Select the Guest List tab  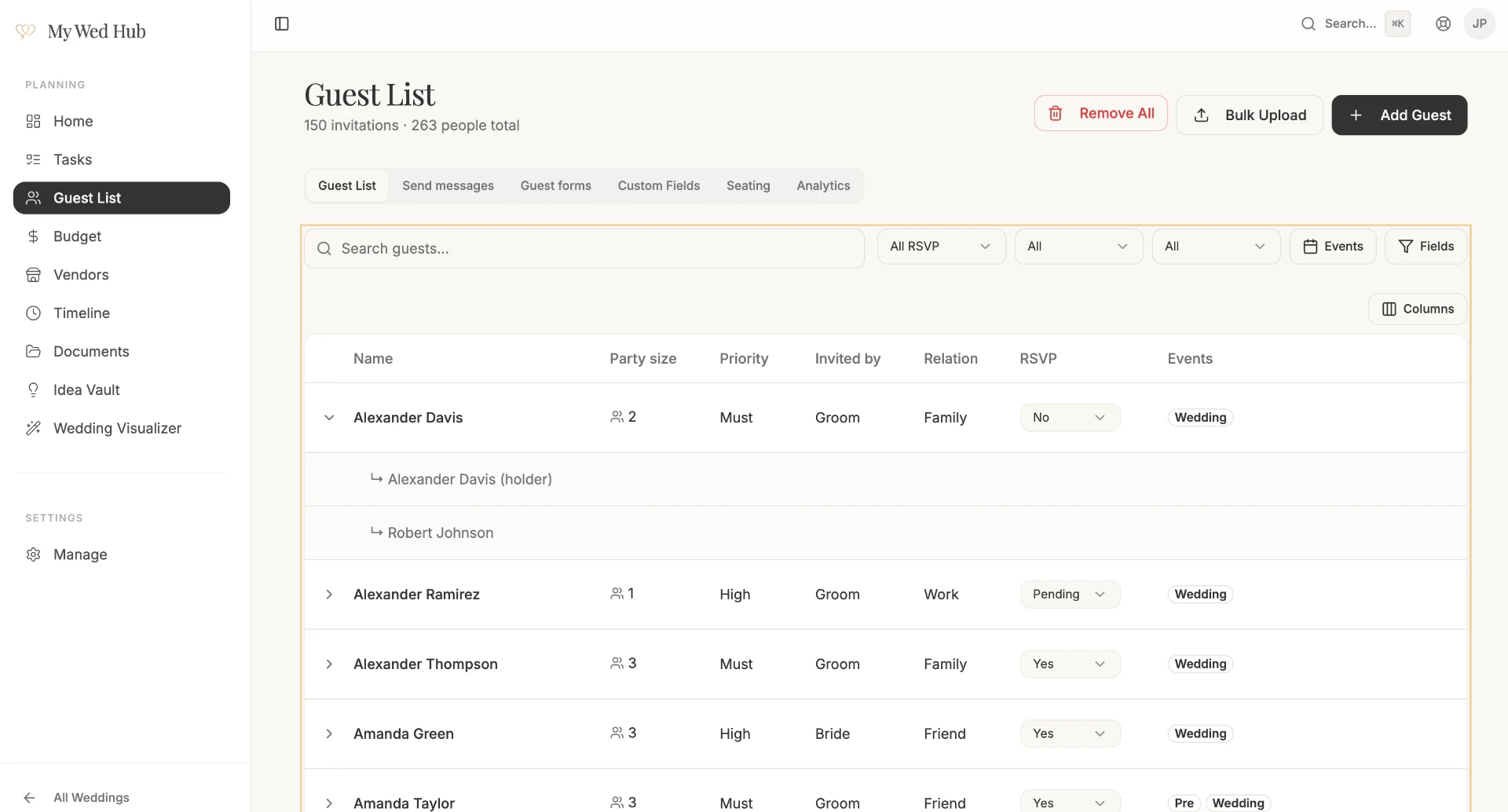pos(346,186)
